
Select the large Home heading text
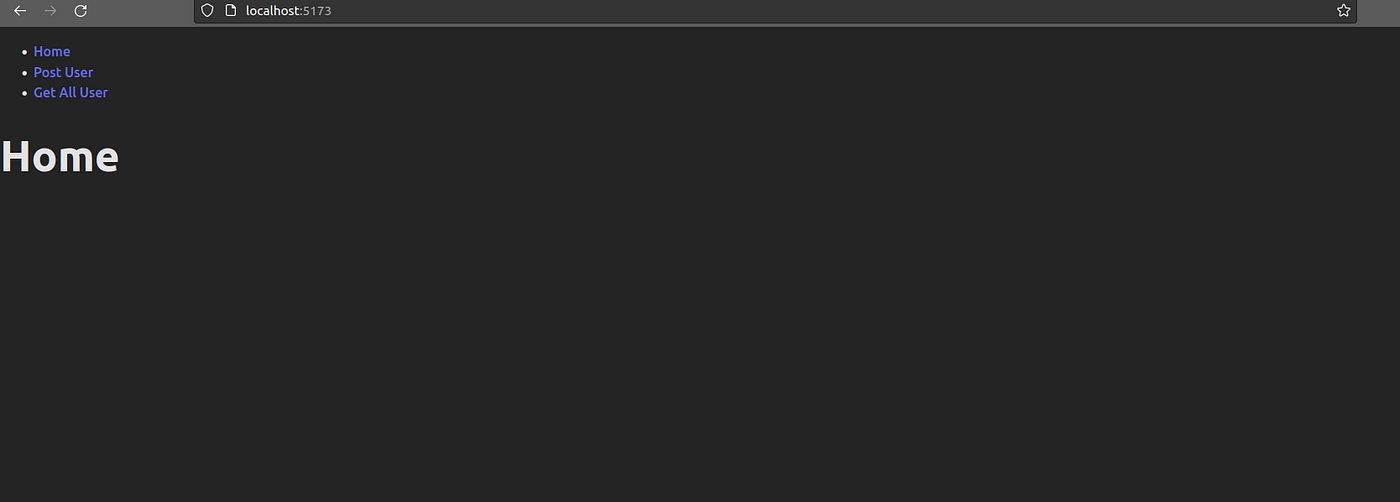click(60, 157)
